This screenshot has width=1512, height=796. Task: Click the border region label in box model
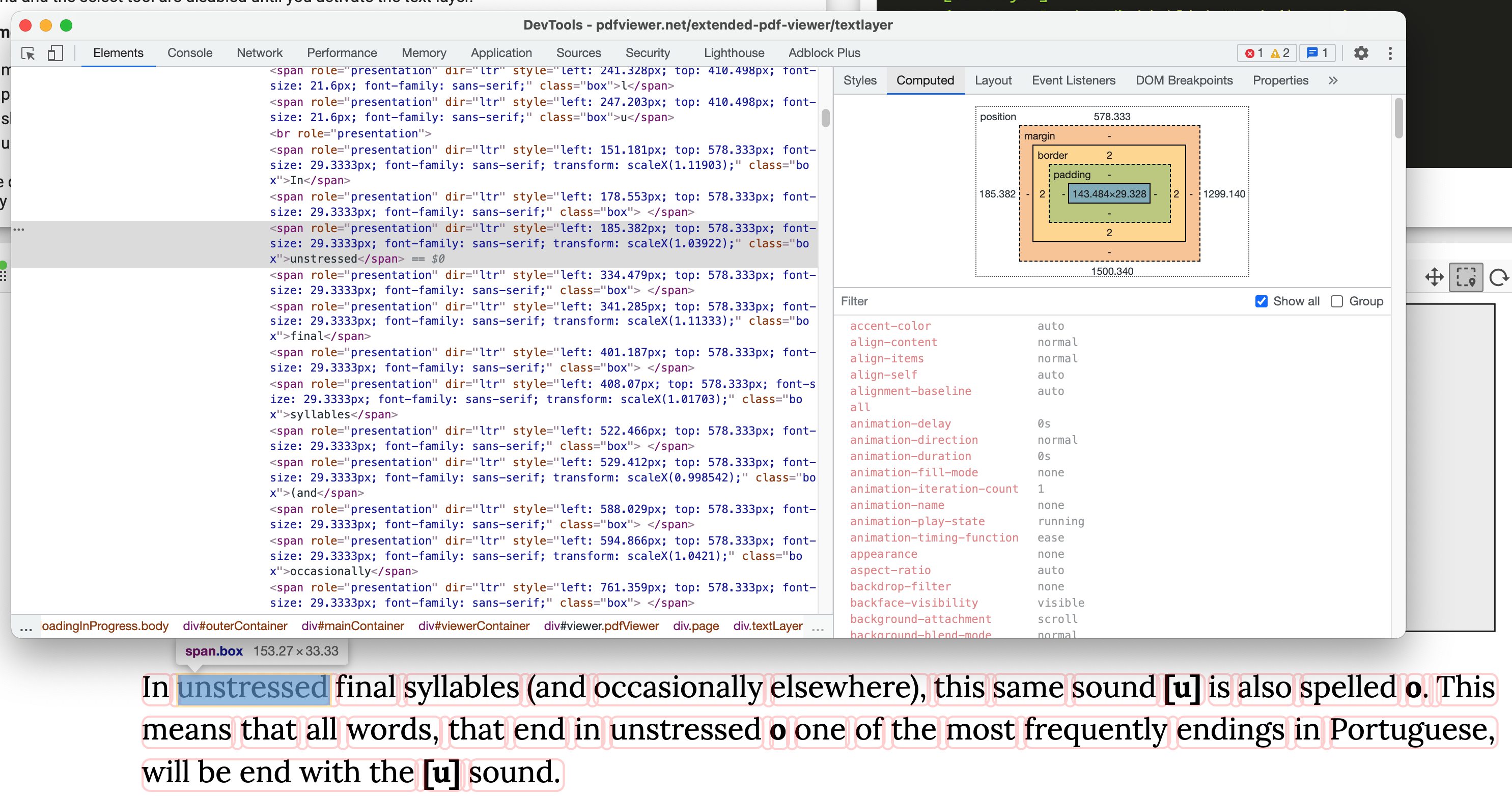[x=1052, y=155]
